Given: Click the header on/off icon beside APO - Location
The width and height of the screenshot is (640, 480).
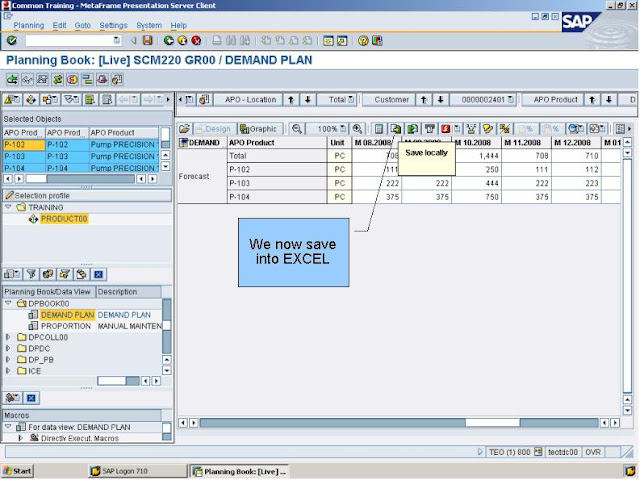Looking at the screenshot, I should [x=204, y=100].
